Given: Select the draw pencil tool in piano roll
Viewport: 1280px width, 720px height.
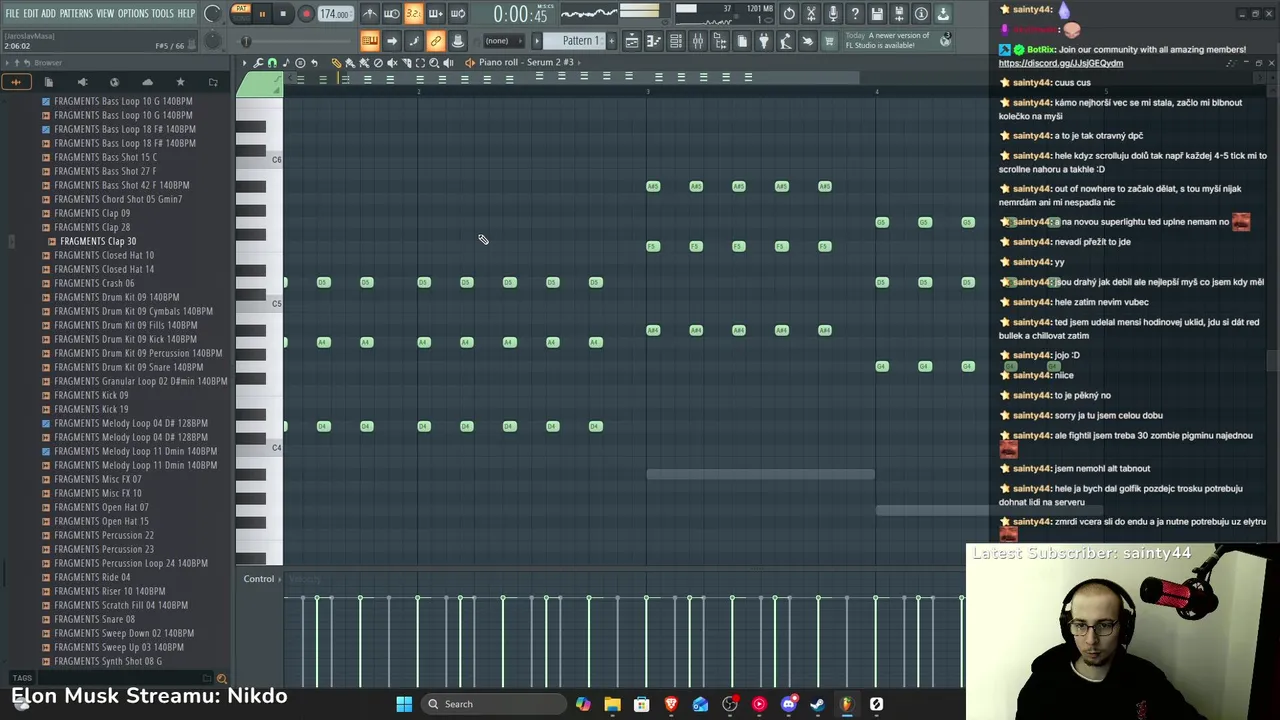Looking at the screenshot, I should [336, 62].
